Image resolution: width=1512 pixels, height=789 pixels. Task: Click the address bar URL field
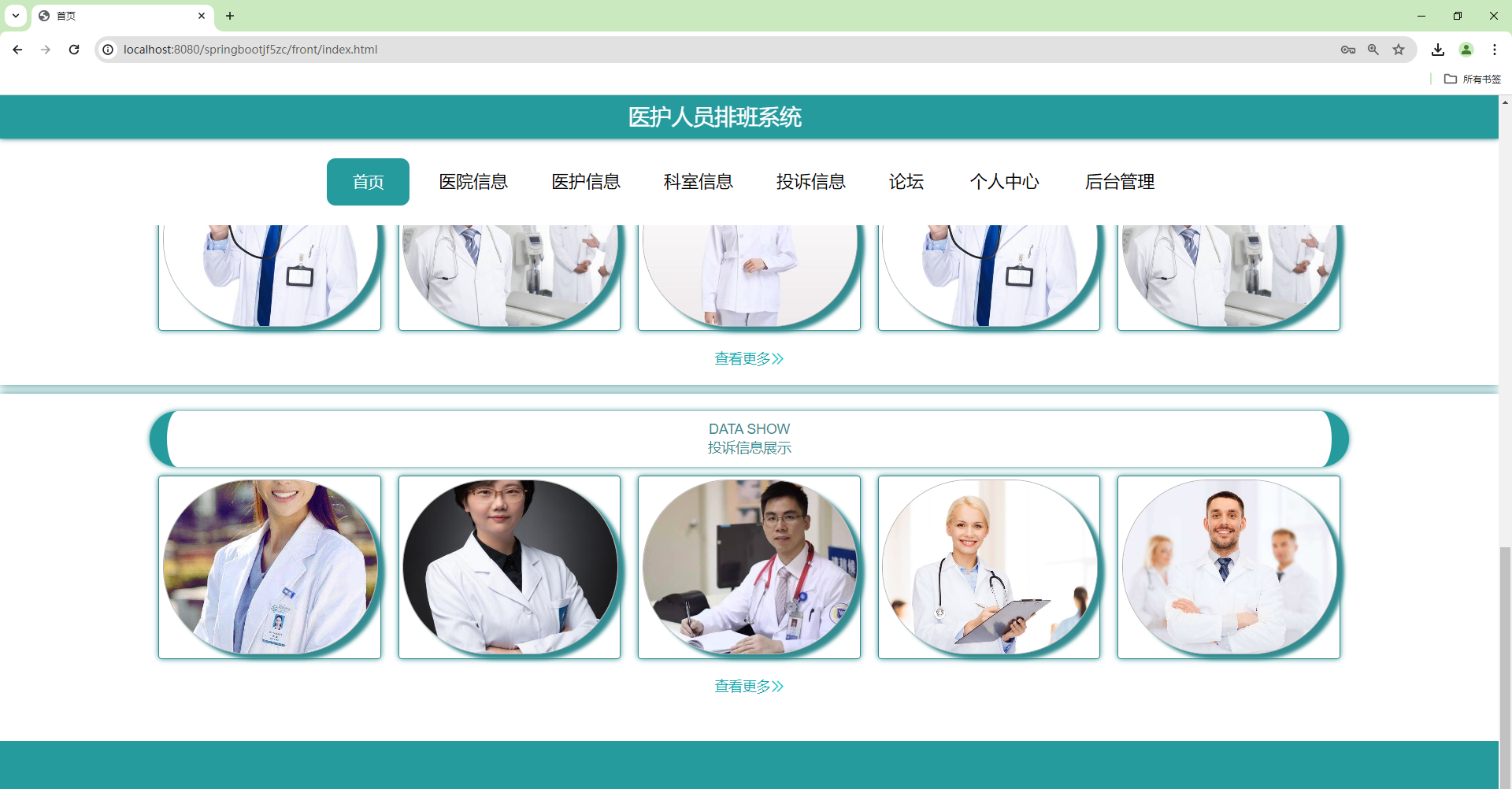(724, 50)
